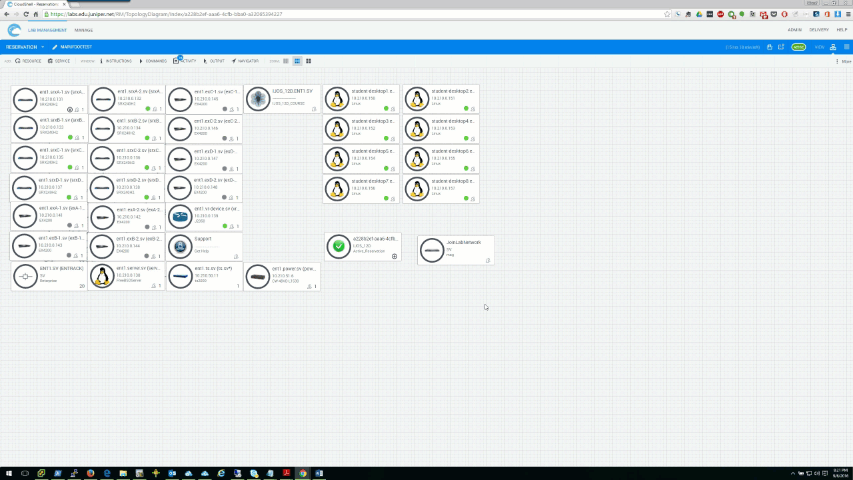This screenshot has width=853, height=480.
Task: Expand the More options menu
Action: (842, 61)
